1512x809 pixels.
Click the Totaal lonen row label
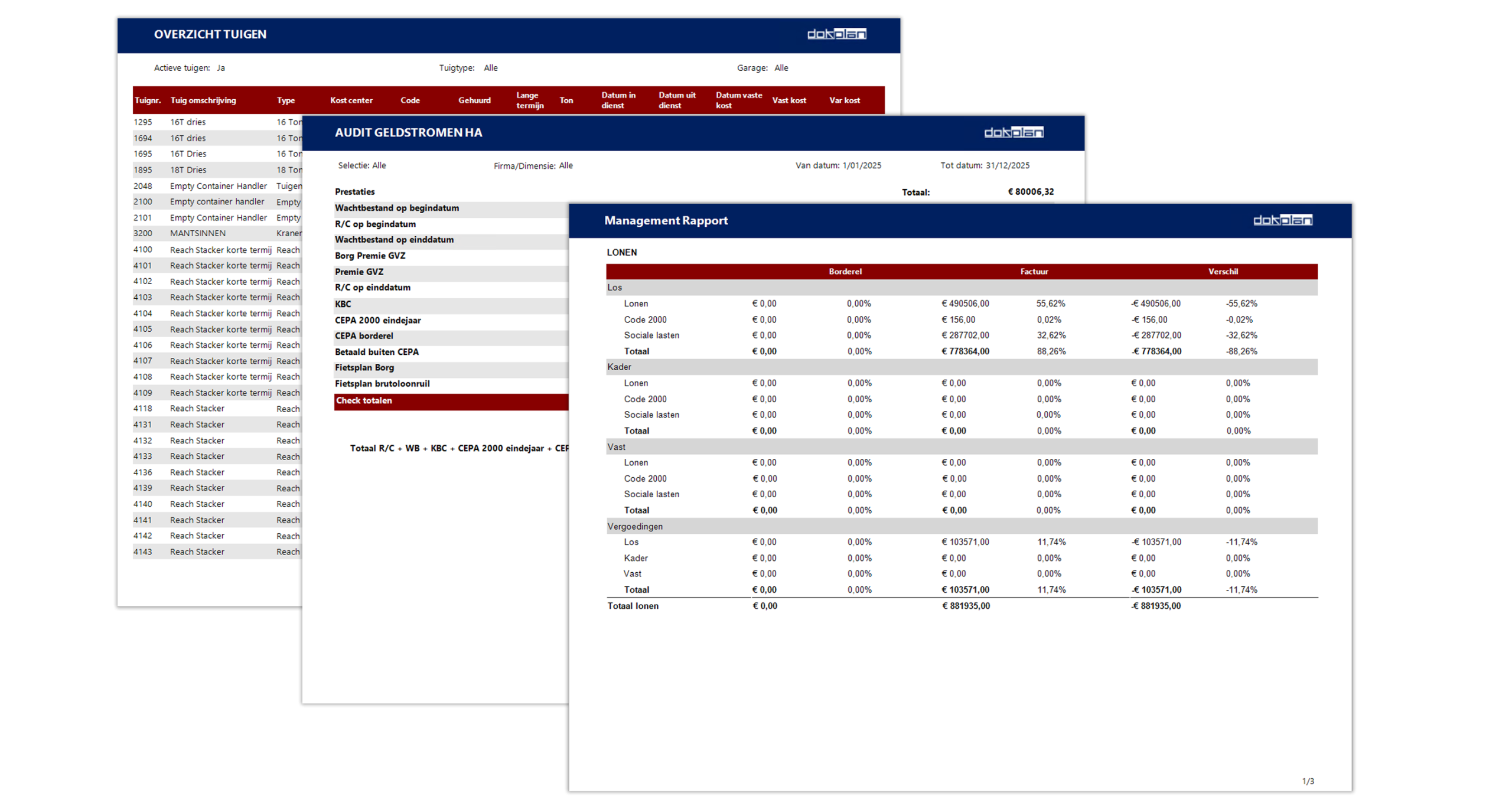pos(633,606)
